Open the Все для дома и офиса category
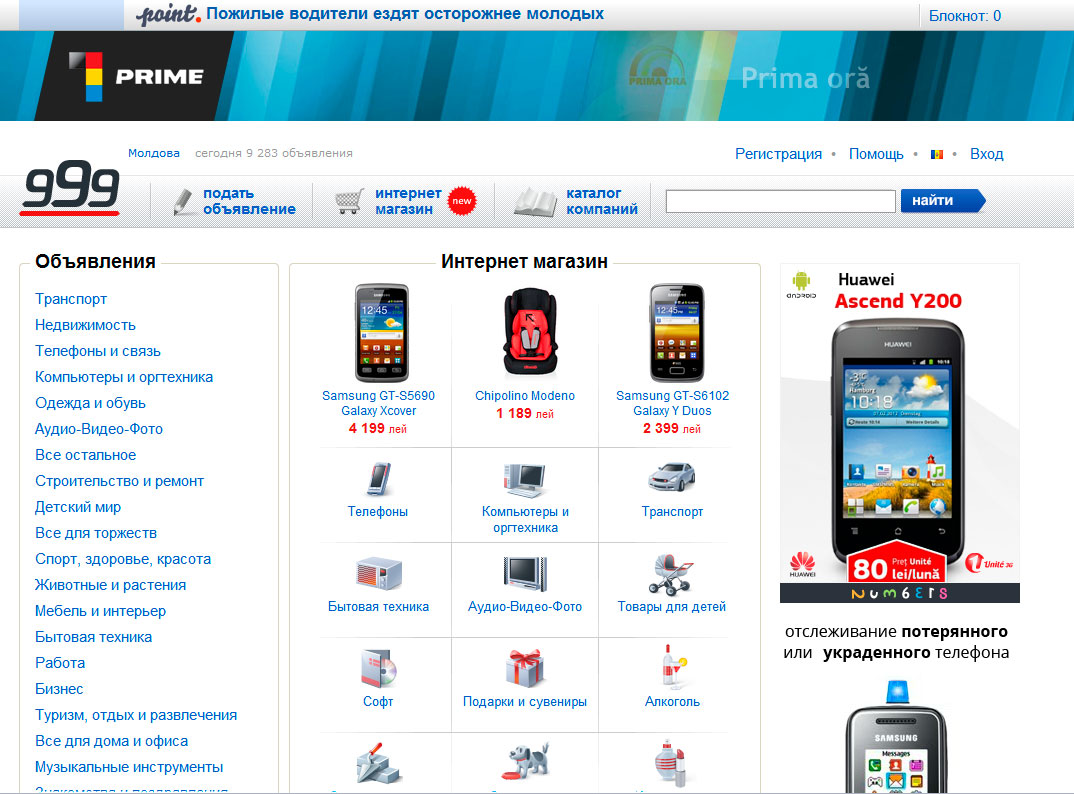 tap(112, 742)
